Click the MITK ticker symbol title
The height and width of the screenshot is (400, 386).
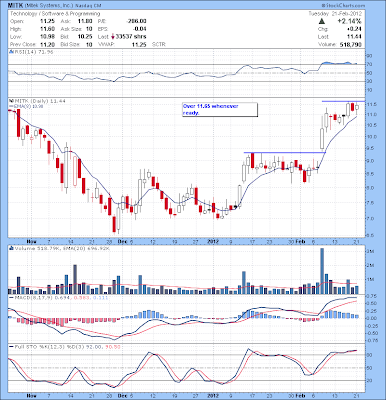(x=15, y=6)
